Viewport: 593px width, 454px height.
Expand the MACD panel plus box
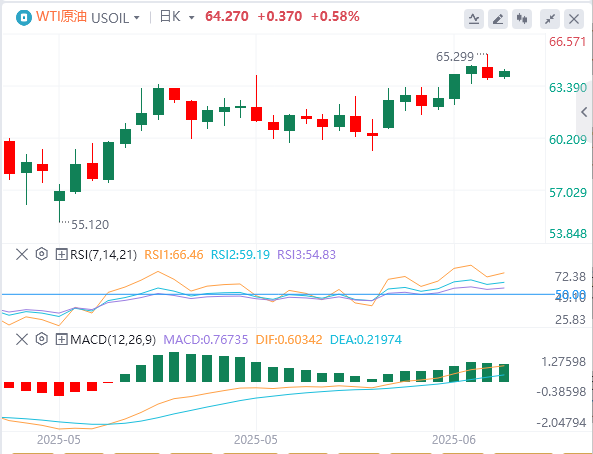tap(61, 339)
